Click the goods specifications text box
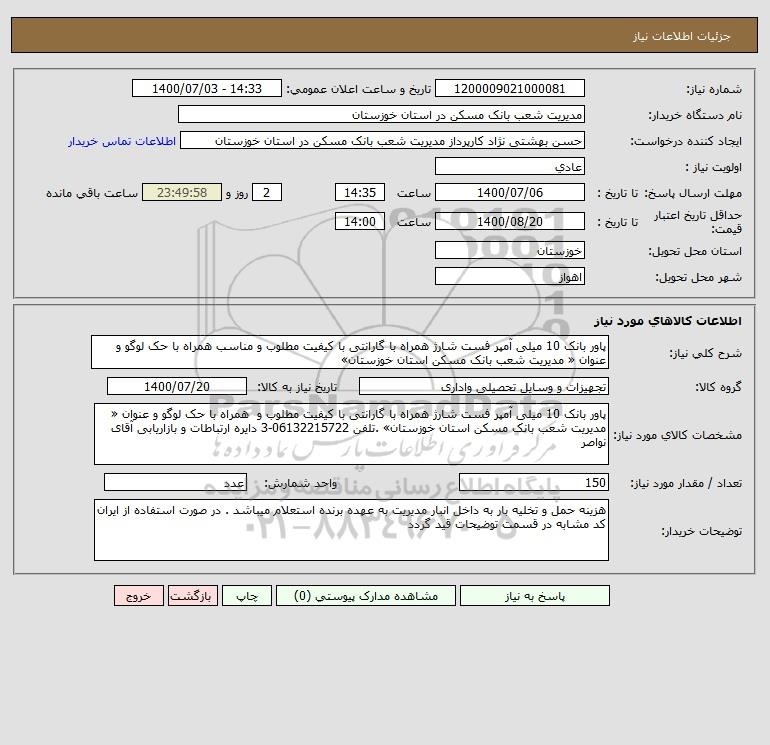Screen dimensions: 770x745 point(351,434)
